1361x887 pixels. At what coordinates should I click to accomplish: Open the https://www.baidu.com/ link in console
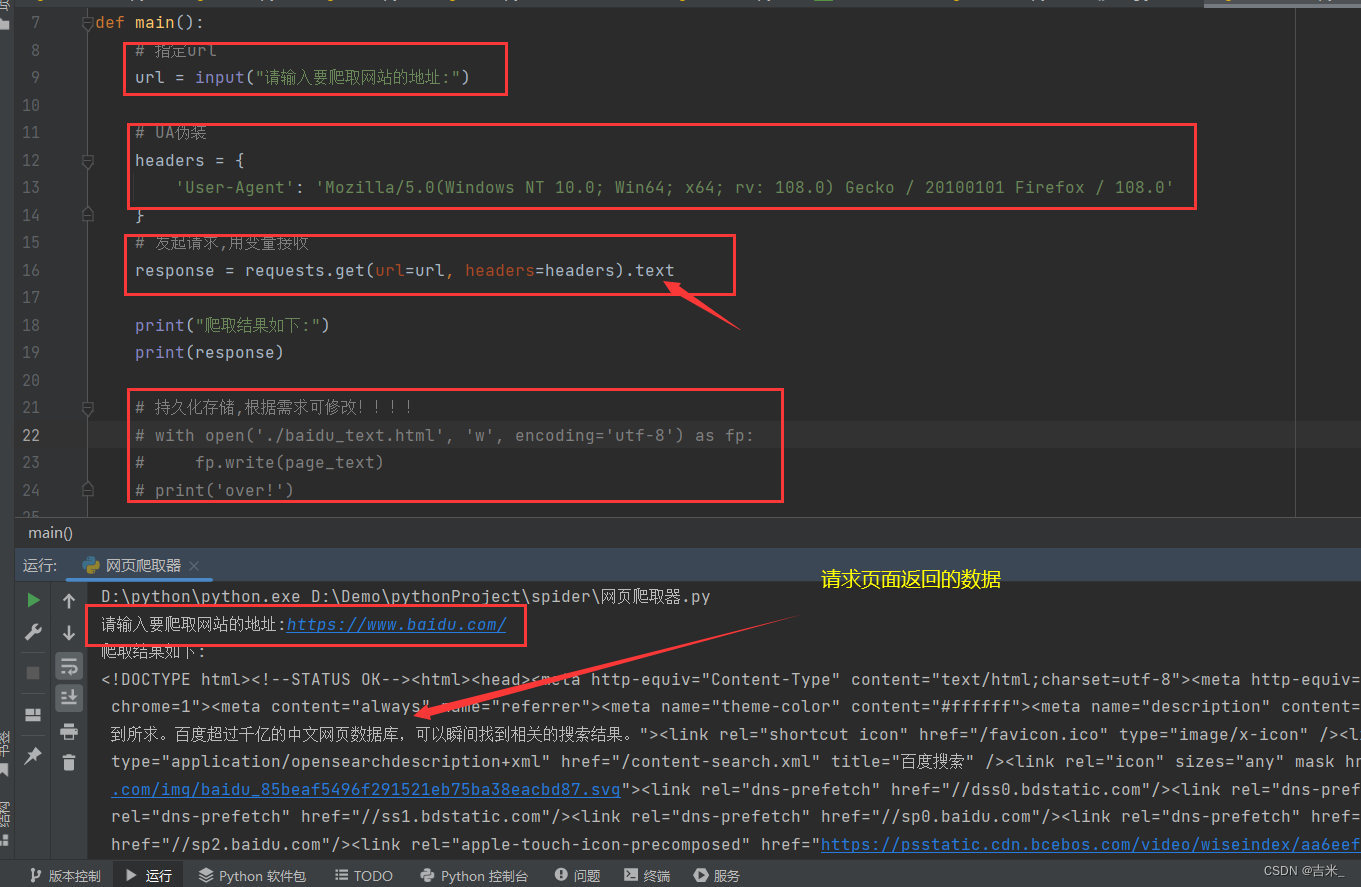(x=396, y=625)
